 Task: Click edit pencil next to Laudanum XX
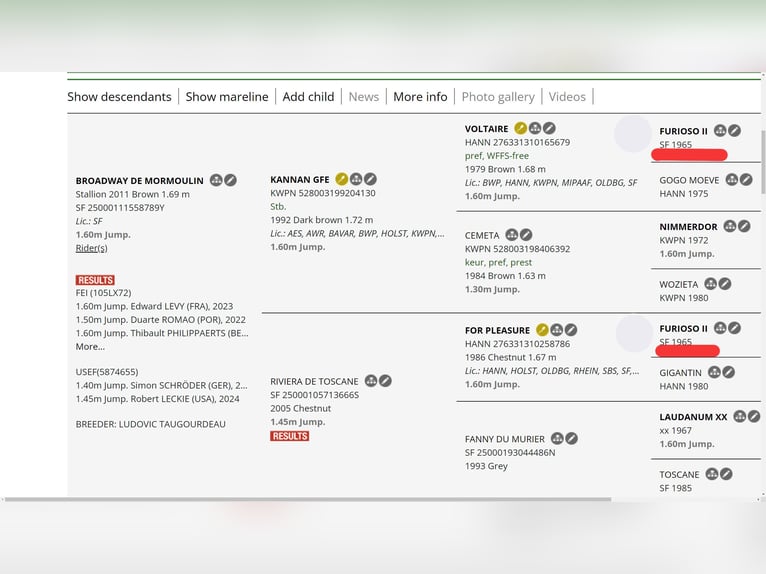(754, 416)
